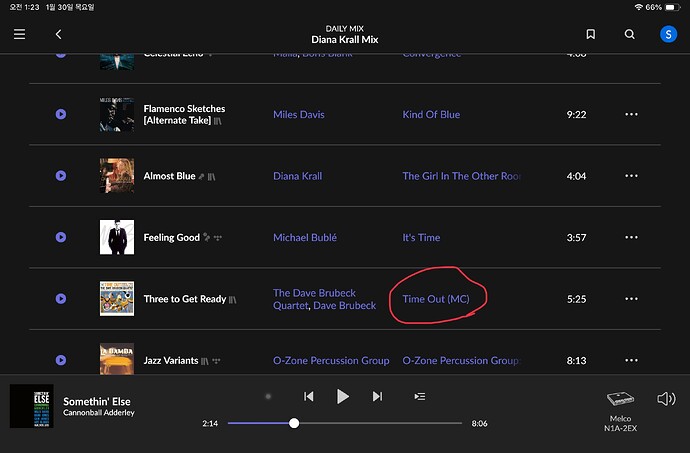Resume playback with main play button
The height and width of the screenshot is (453, 690).
click(x=342, y=396)
